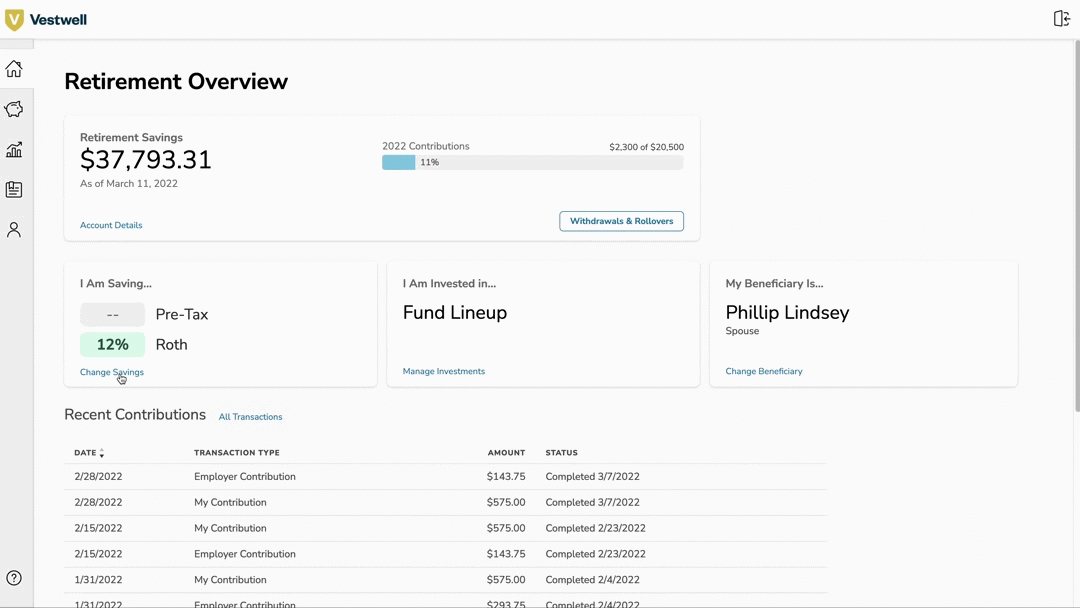Click the Pre-Tax percentage box
This screenshot has width=1080, height=608.
[x=112, y=315]
